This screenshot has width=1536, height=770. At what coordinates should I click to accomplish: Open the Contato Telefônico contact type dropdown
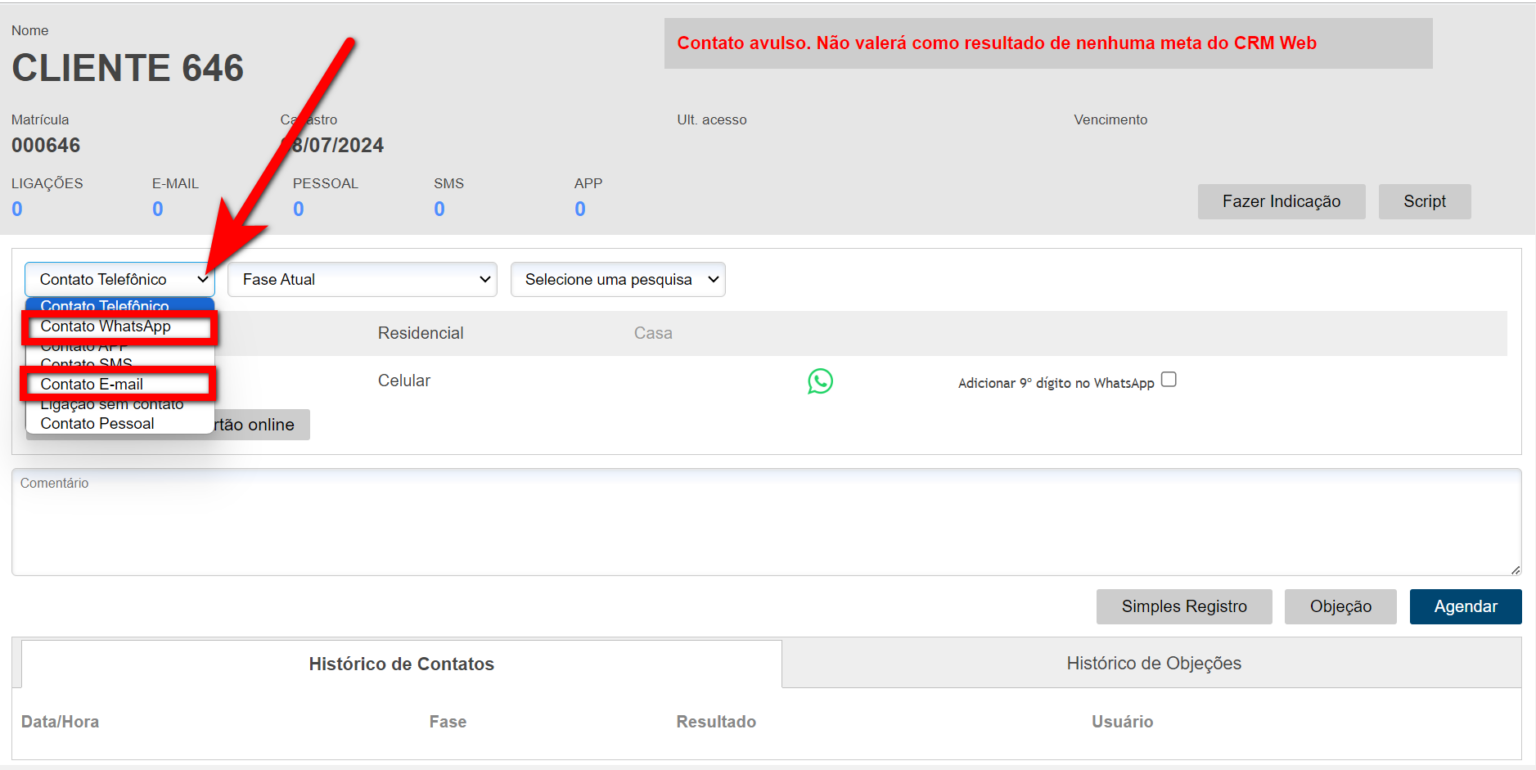point(119,280)
